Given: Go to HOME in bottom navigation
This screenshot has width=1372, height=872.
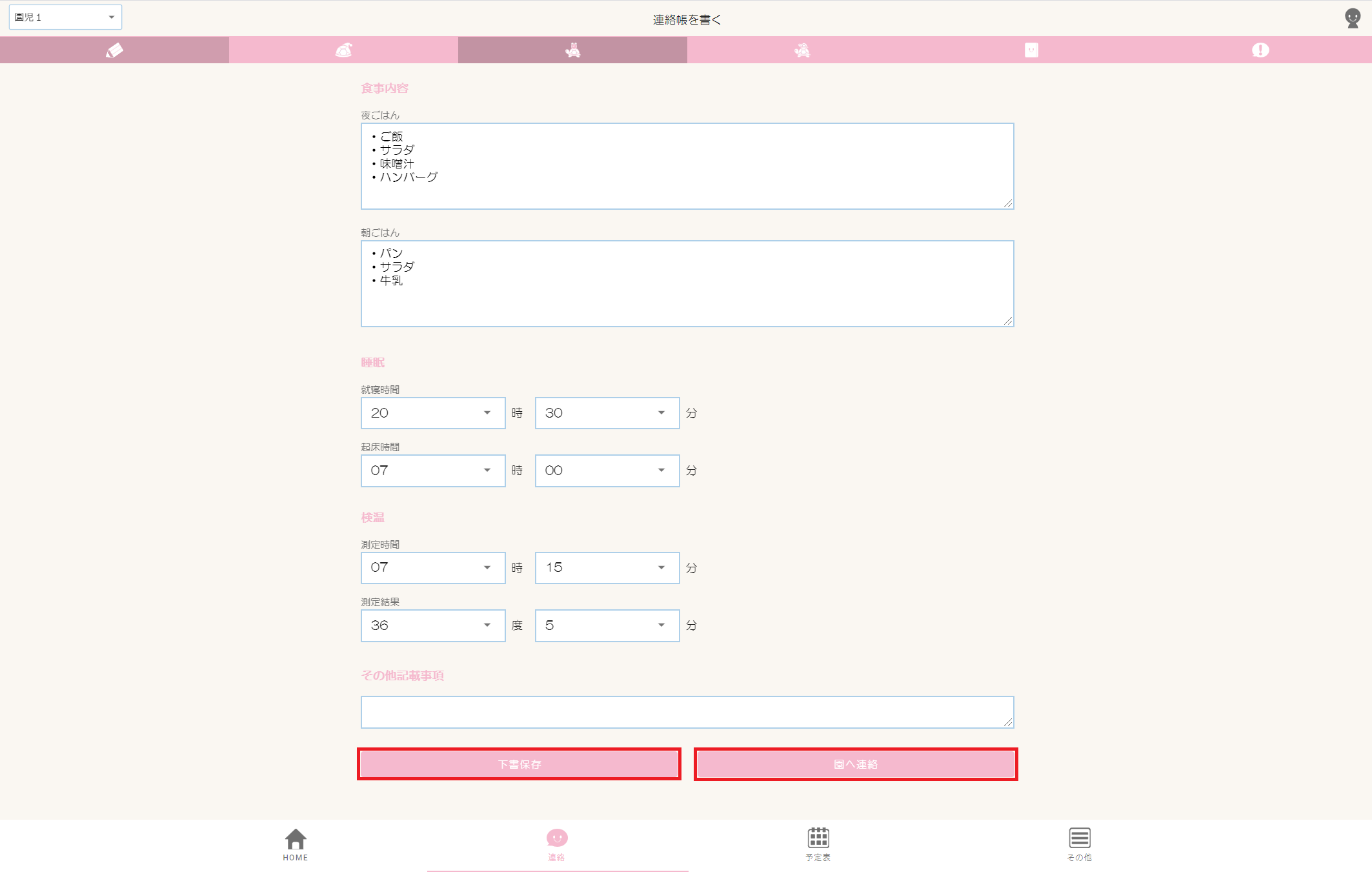Looking at the screenshot, I should tap(296, 844).
